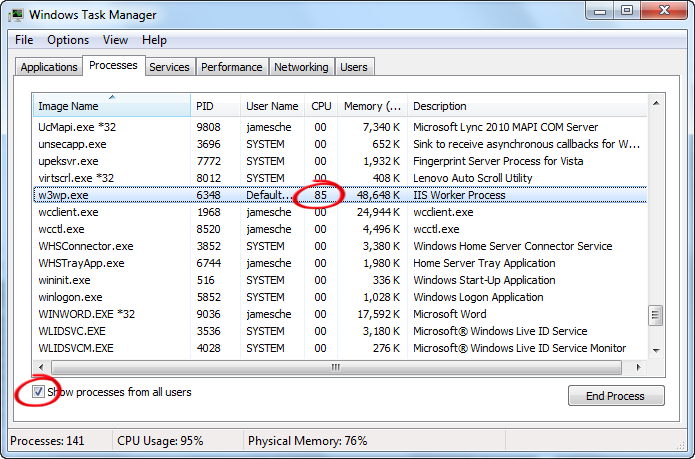
Task: Minimize the Task Manager window
Action: (600, 11)
